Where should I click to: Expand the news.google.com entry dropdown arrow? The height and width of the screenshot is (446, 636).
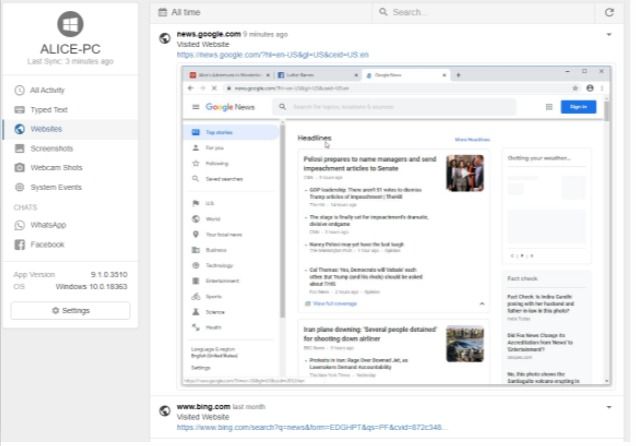(x=609, y=34)
